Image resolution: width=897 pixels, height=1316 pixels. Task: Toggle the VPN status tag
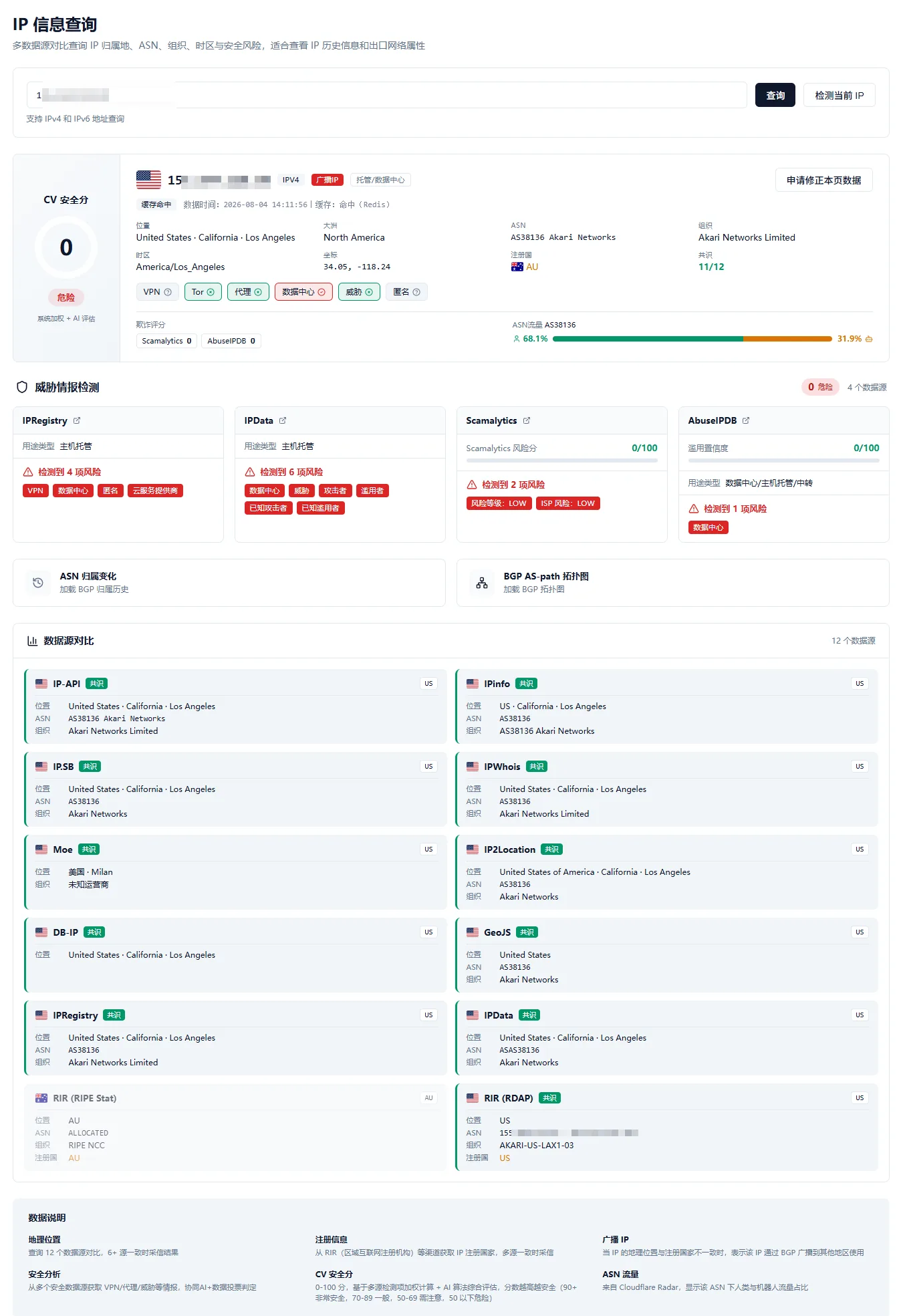(x=158, y=292)
